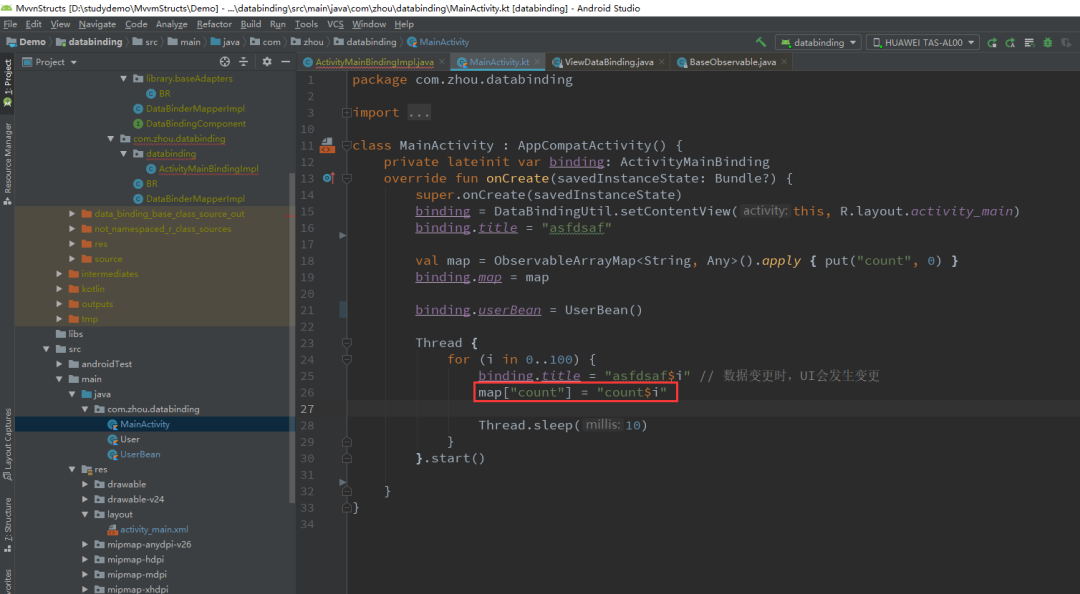Collapse the library.baseAdapters package

pos(124,79)
